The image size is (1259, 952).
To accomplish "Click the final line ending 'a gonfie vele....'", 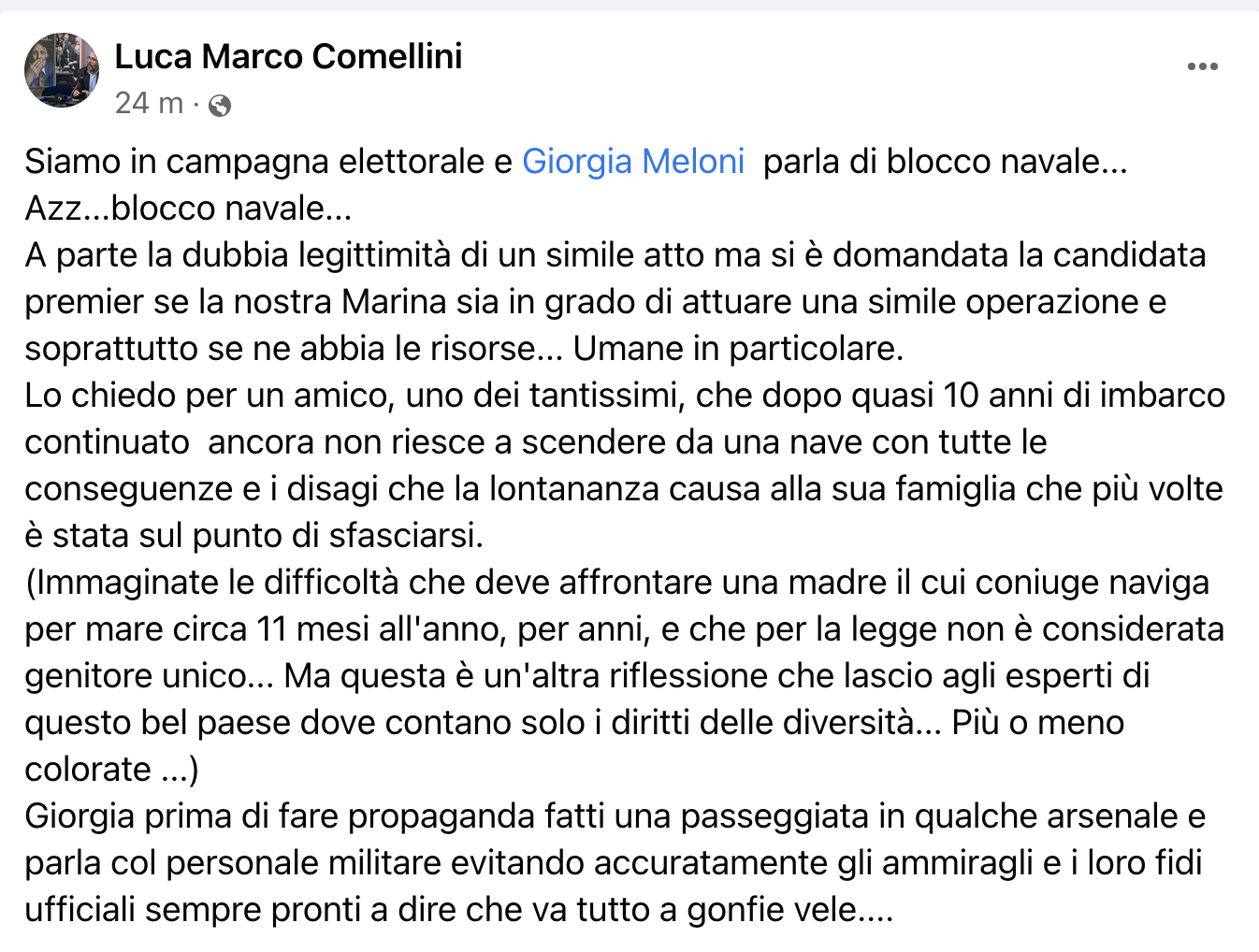I will [x=458, y=910].
